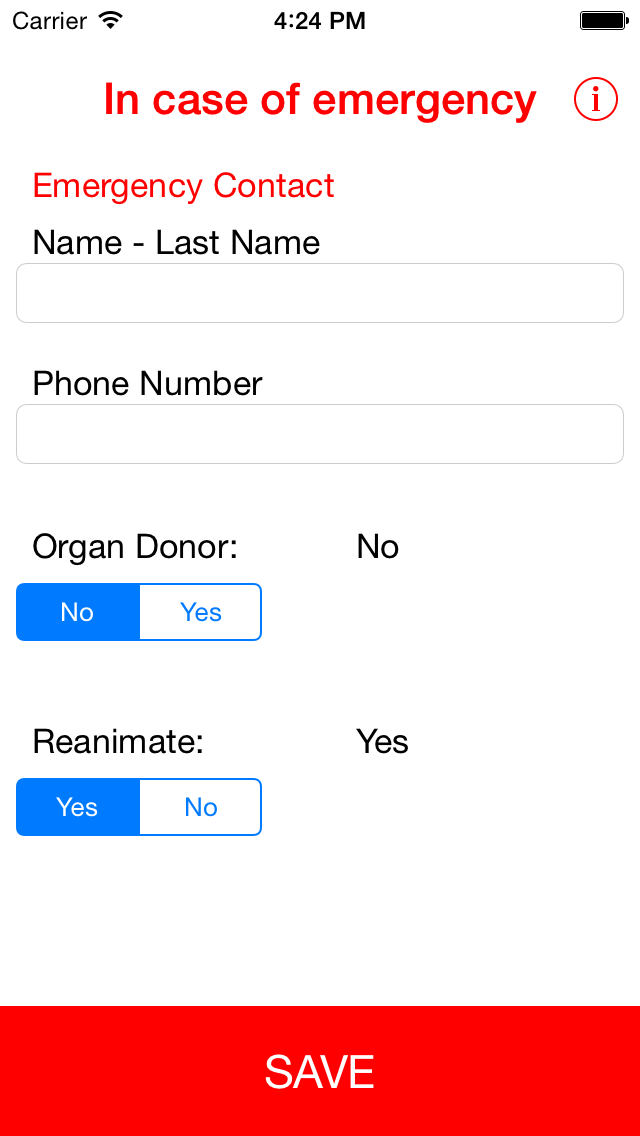Tap the Reanimate status value Yes
The height and width of the screenshot is (1136, 640).
(x=382, y=742)
